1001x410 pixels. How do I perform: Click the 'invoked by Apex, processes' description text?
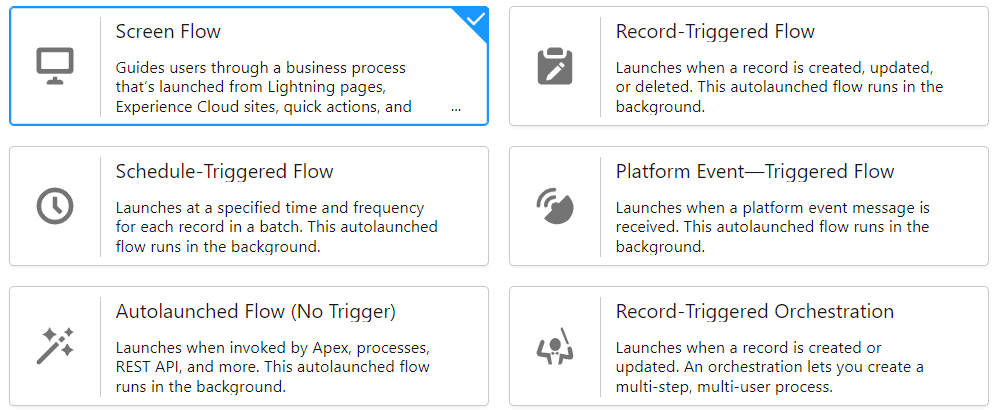tap(272, 348)
